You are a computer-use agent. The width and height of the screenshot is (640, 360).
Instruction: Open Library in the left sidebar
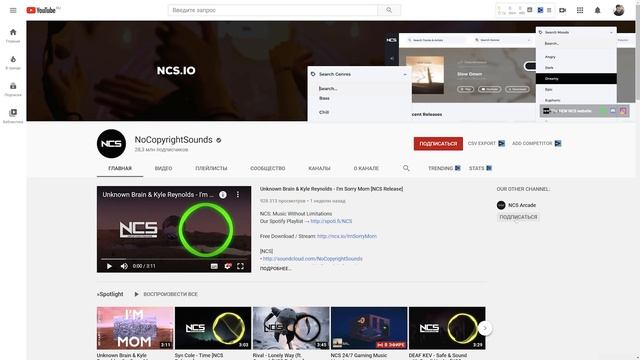point(13,116)
